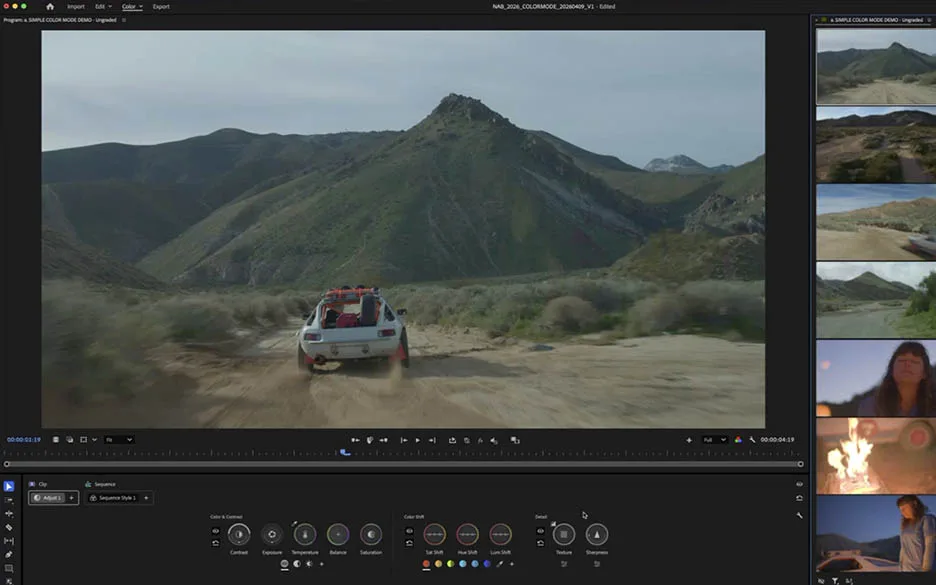Toggle the safe margins frame icon
The image size is (936, 585).
coord(84,439)
